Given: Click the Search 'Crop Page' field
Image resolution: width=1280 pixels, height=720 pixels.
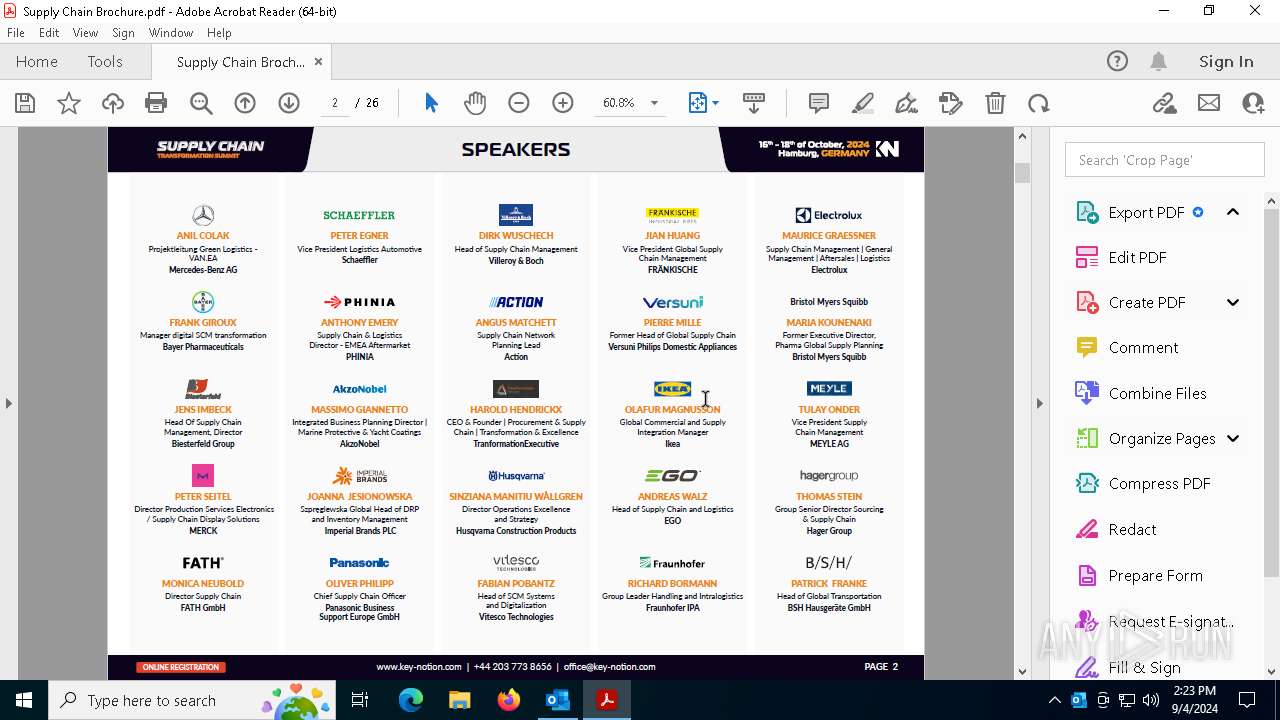Looking at the screenshot, I should 1164,160.
